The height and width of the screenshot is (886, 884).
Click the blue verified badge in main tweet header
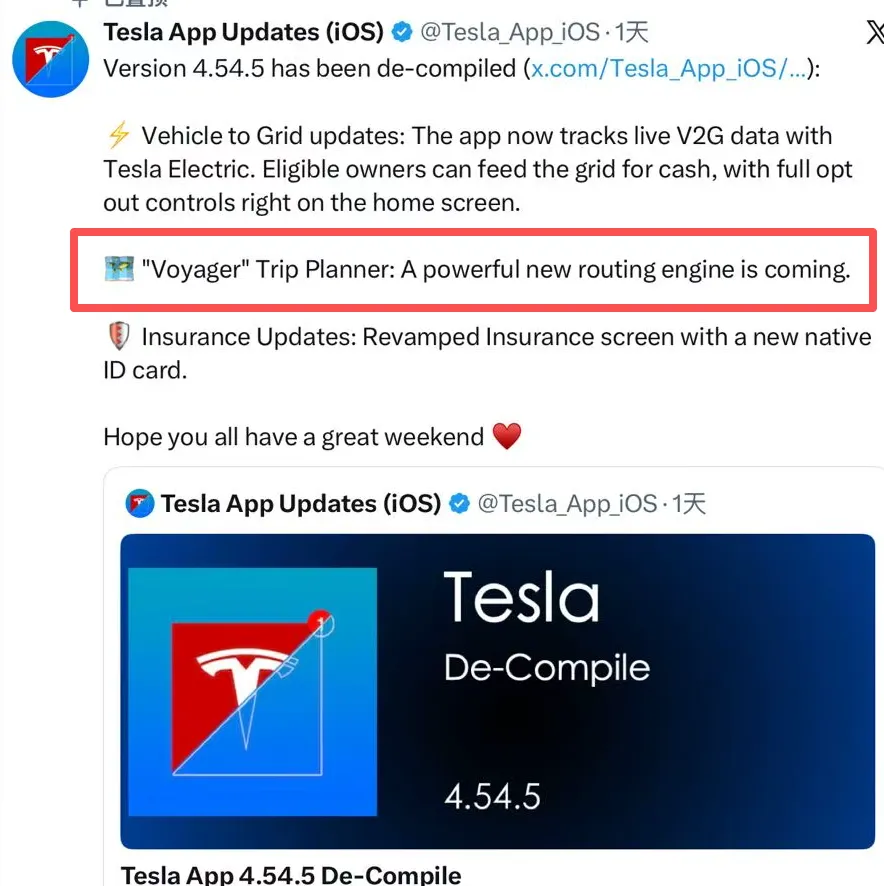[x=402, y=33]
